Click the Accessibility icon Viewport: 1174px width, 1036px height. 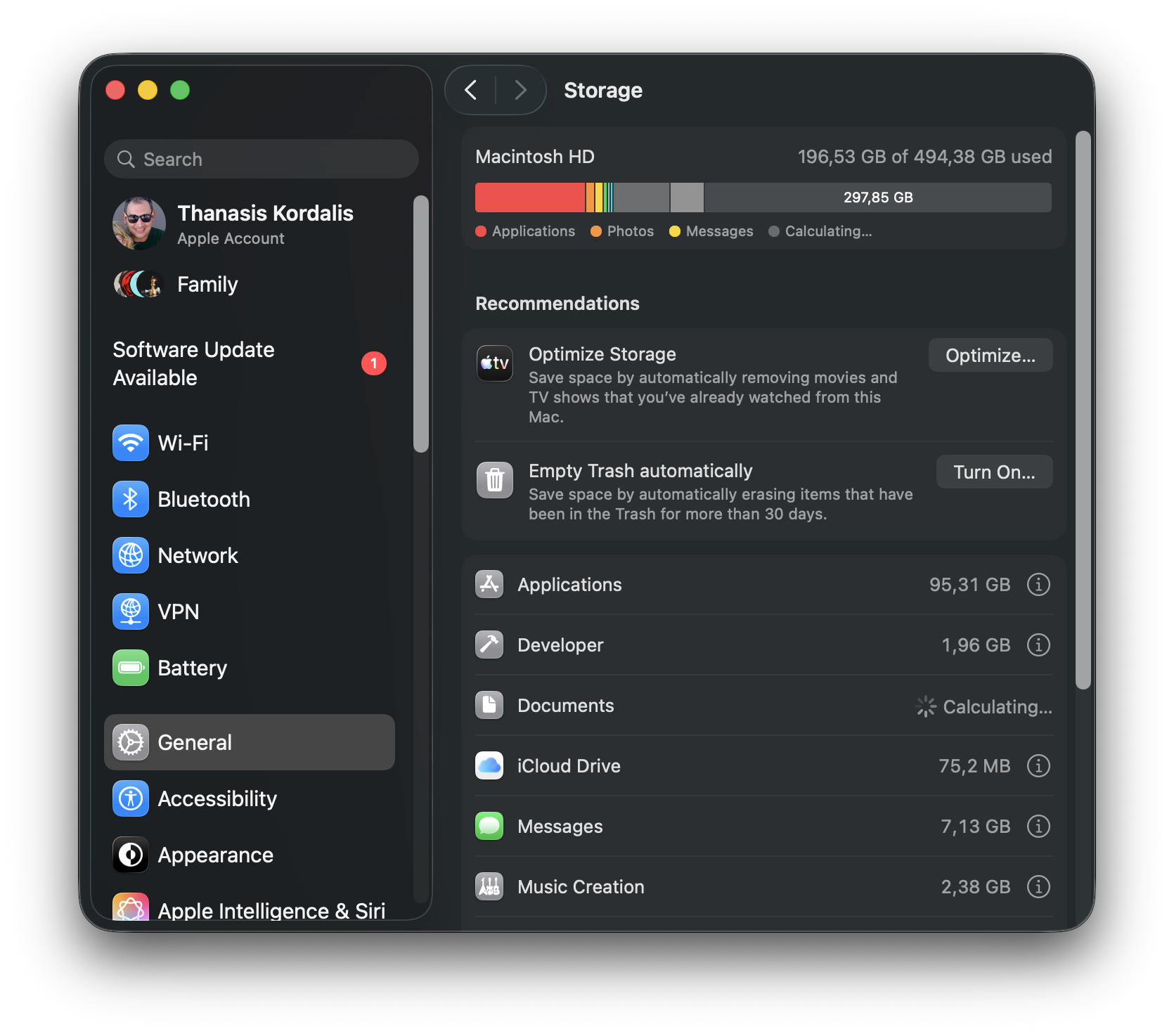click(131, 798)
